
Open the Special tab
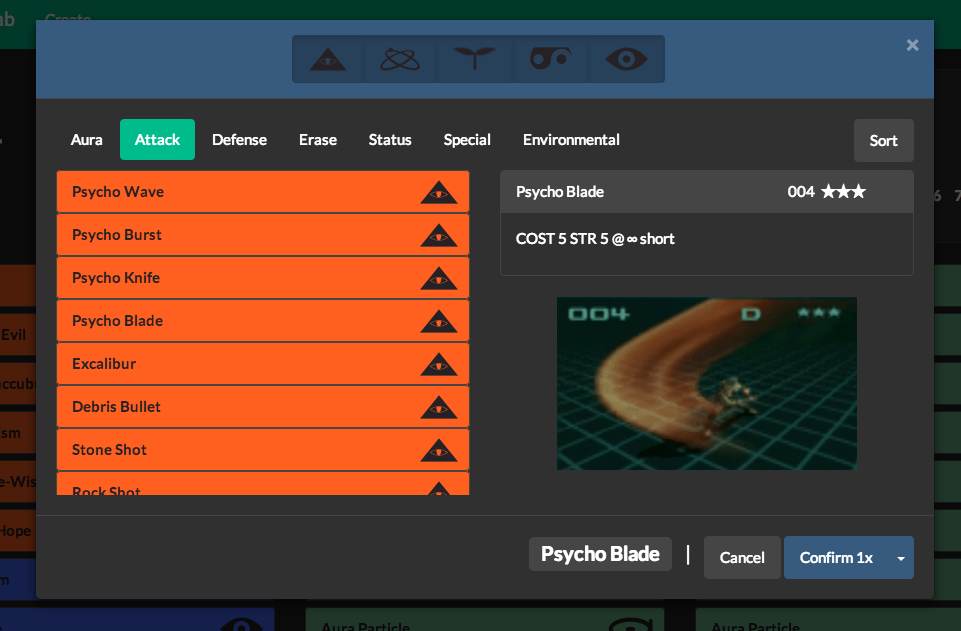tap(467, 140)
